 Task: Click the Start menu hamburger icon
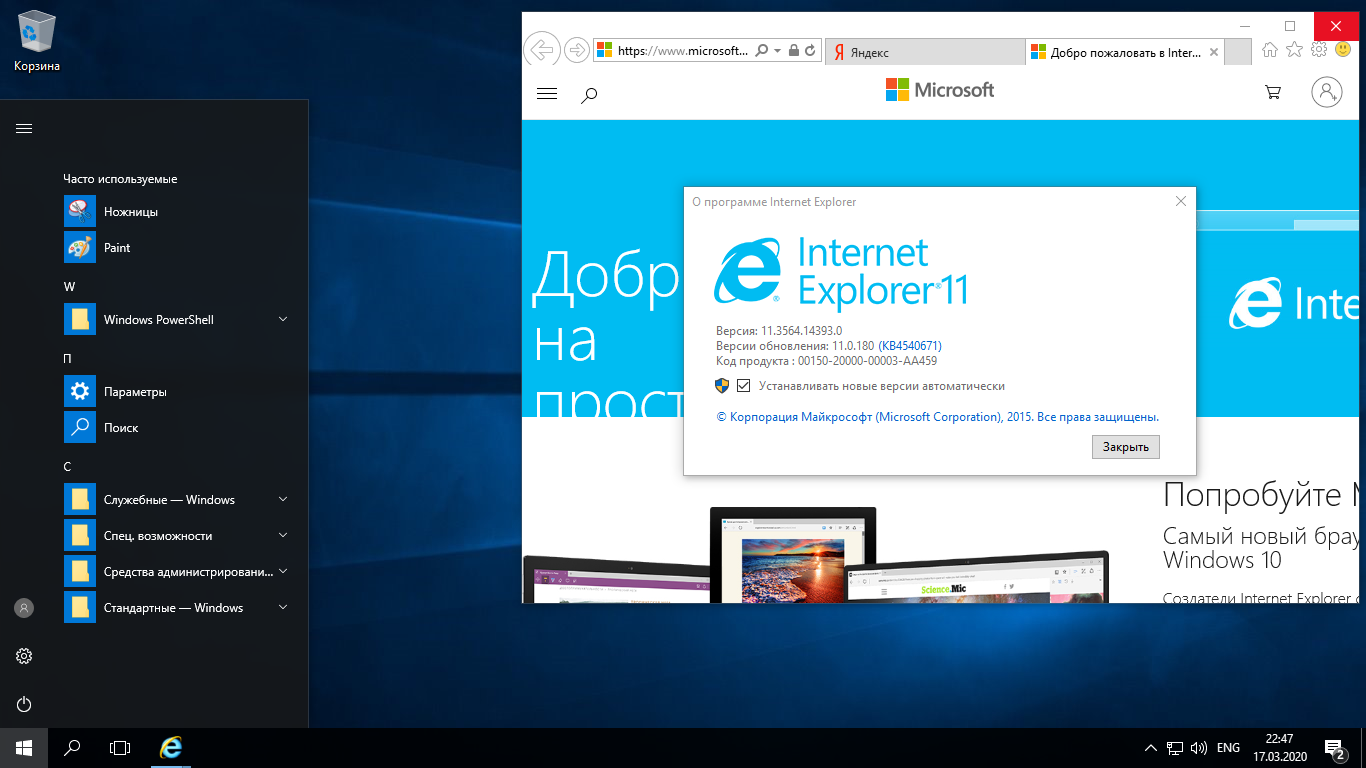pyautogui.click(x=24, y=128)
